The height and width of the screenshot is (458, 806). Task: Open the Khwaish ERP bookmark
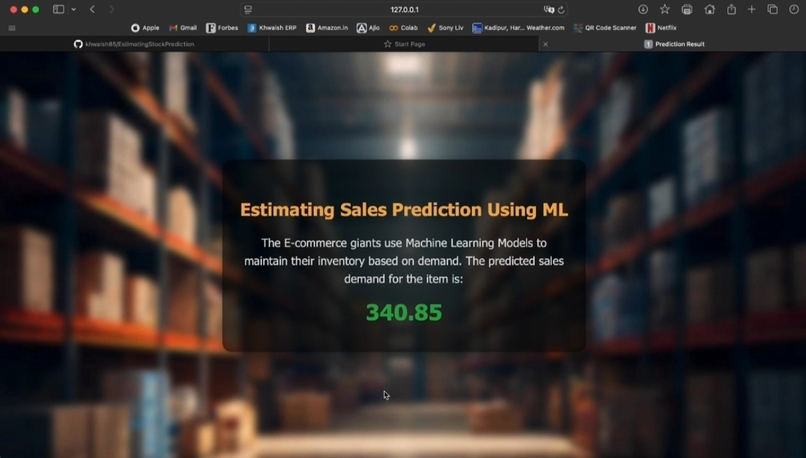[272, 28]
